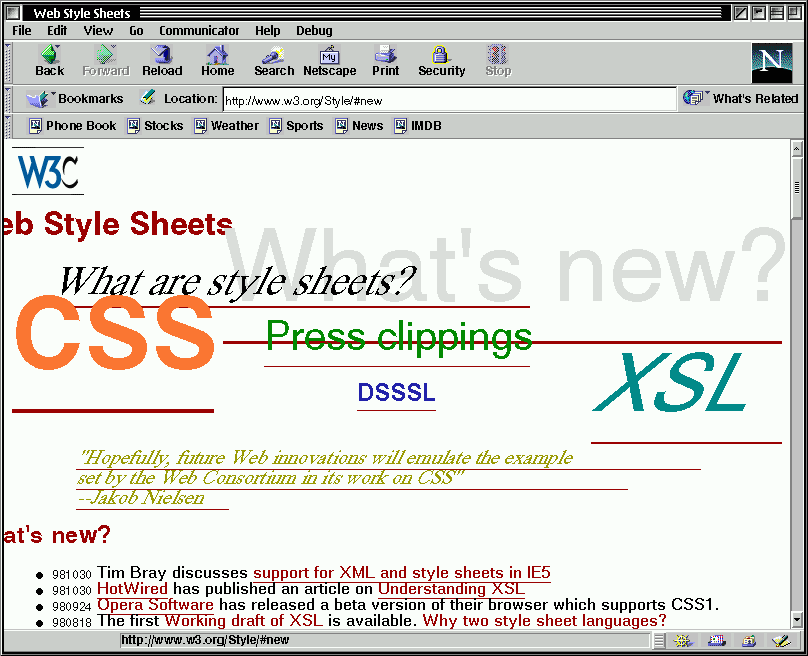Open 'Working draft of XSL' link

244,620
